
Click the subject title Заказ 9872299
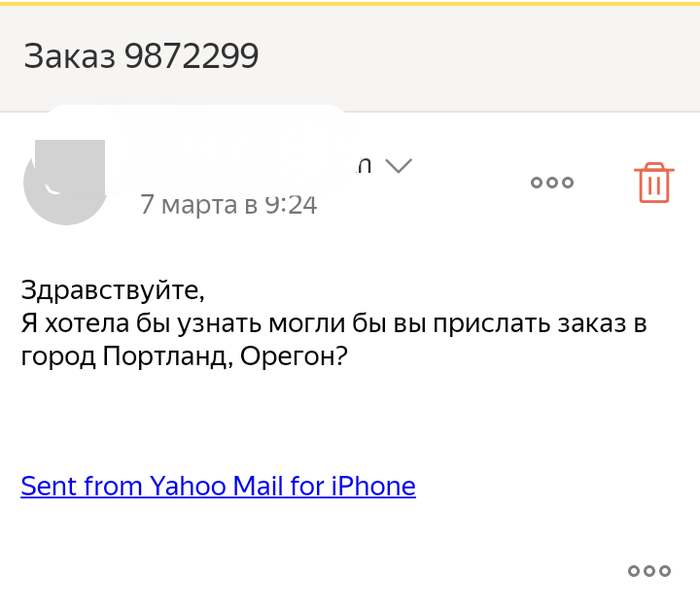pos(141,56)
